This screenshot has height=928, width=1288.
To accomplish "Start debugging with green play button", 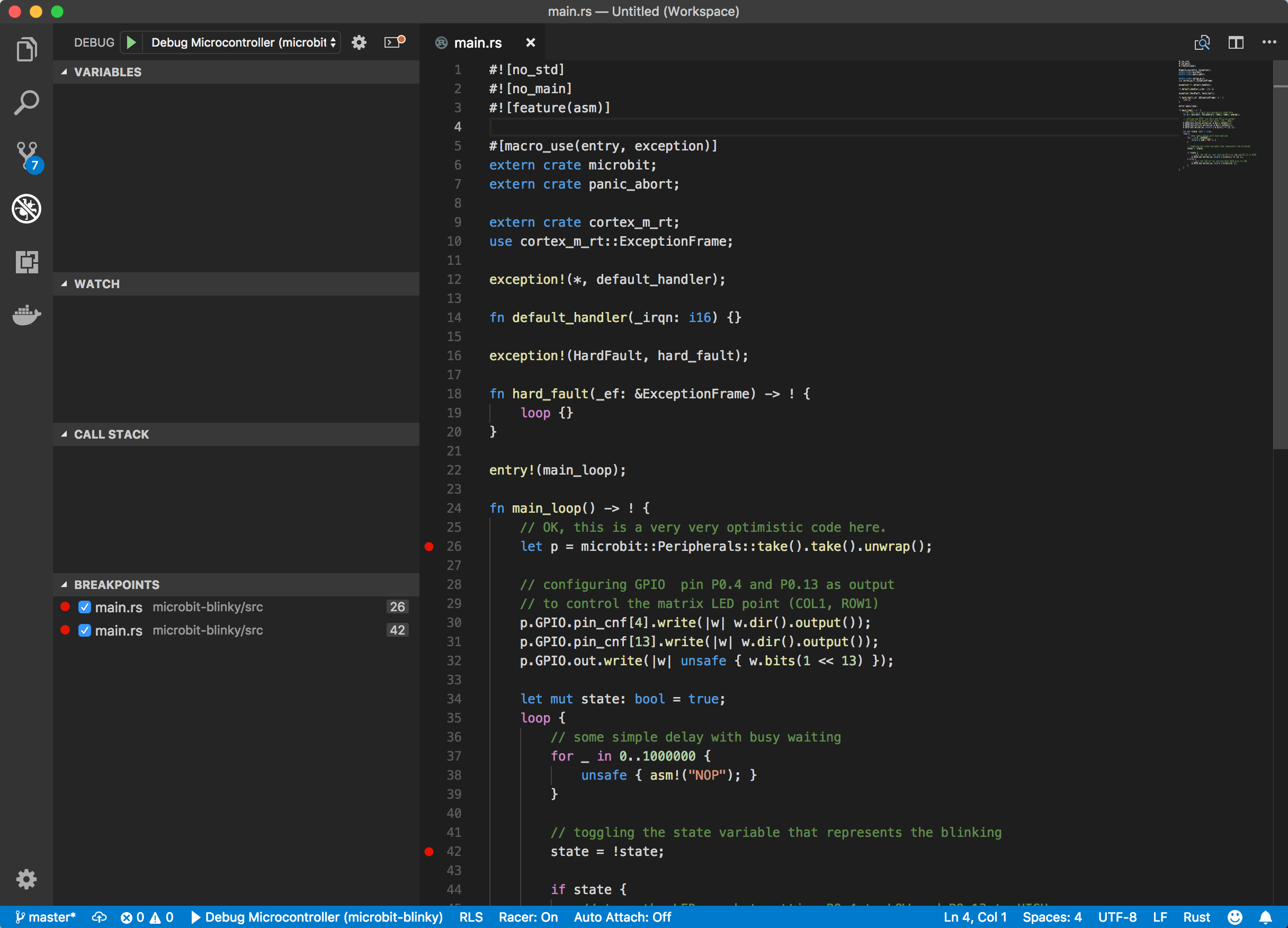I will [x=131, y=42].
